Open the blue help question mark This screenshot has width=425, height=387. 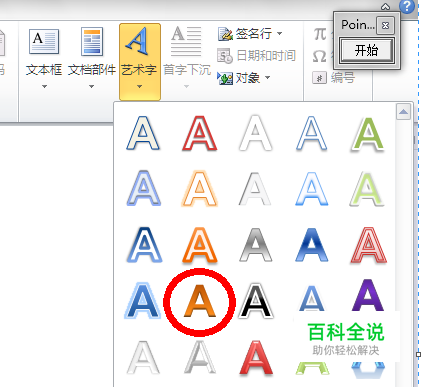407,6
